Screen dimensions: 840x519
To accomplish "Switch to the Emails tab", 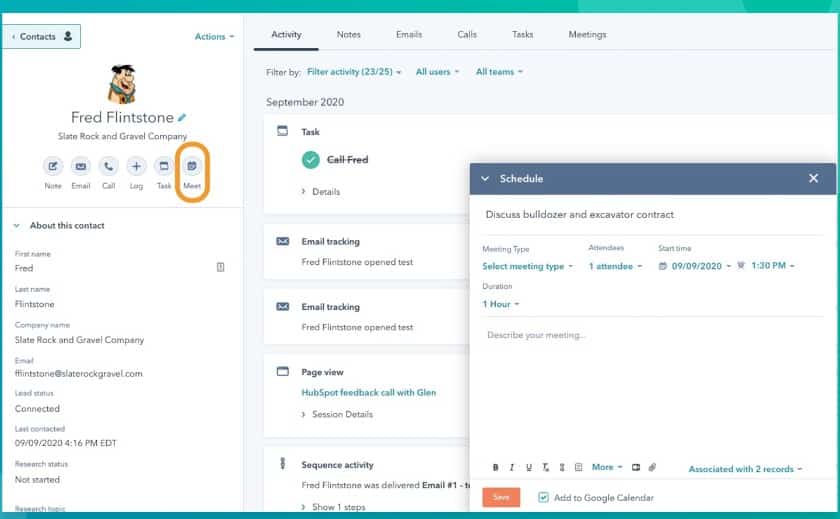I will pos(409,34).
